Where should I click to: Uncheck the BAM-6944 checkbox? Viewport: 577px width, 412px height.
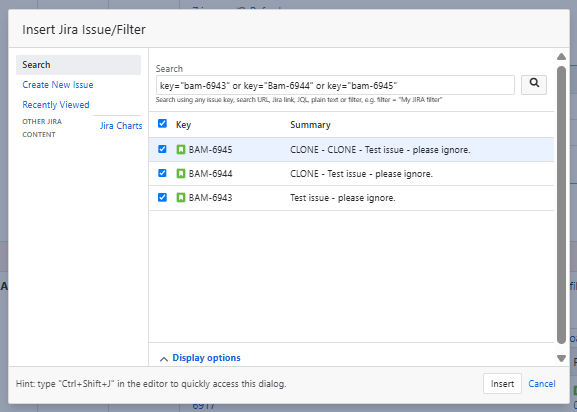pyautogui.click(x=162, y=173)
